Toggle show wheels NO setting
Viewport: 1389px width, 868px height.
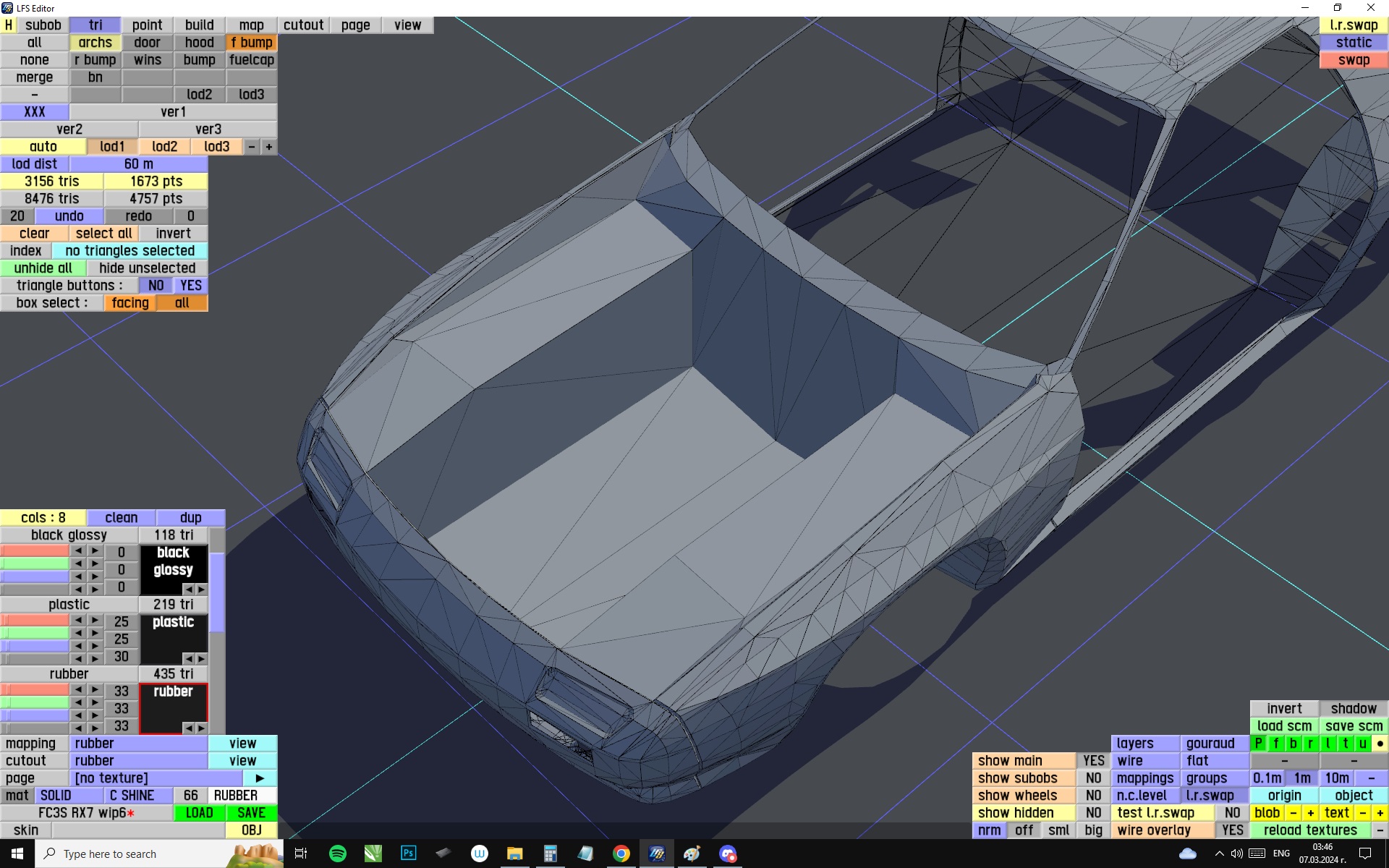[x=1093, y=796]
